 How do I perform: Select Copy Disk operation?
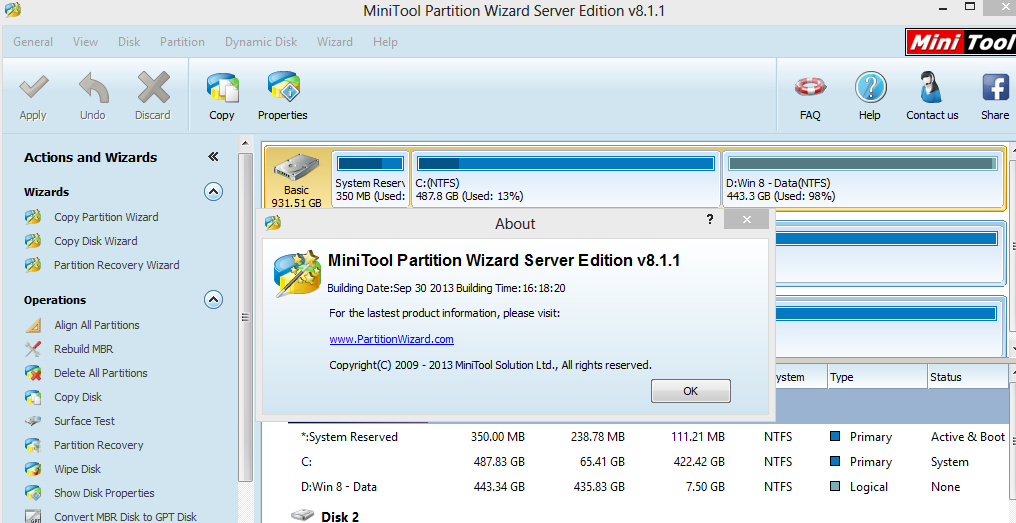click(78, 397)
